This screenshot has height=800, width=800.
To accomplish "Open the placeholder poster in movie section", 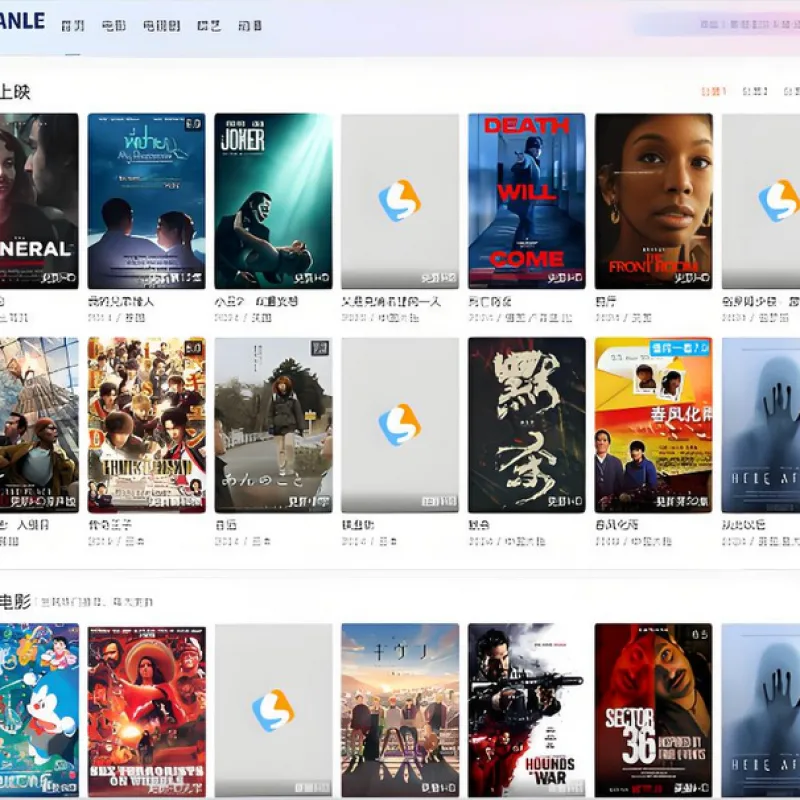I will (x=273, y=710).
